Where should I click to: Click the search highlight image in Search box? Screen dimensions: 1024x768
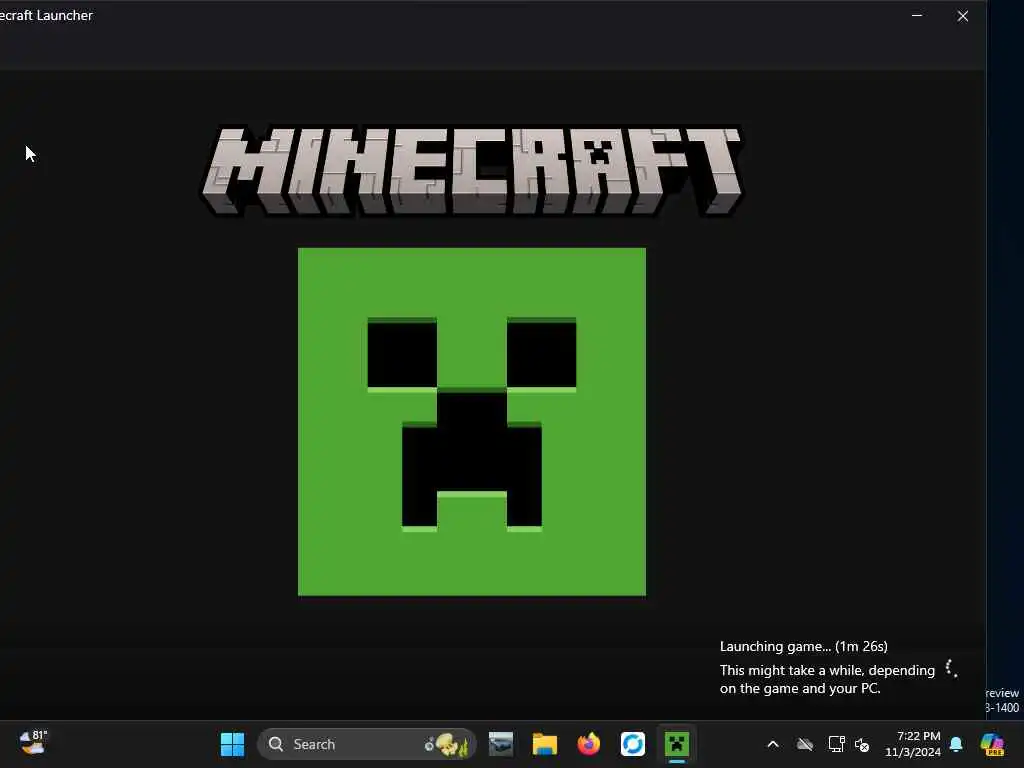(447, 744)
